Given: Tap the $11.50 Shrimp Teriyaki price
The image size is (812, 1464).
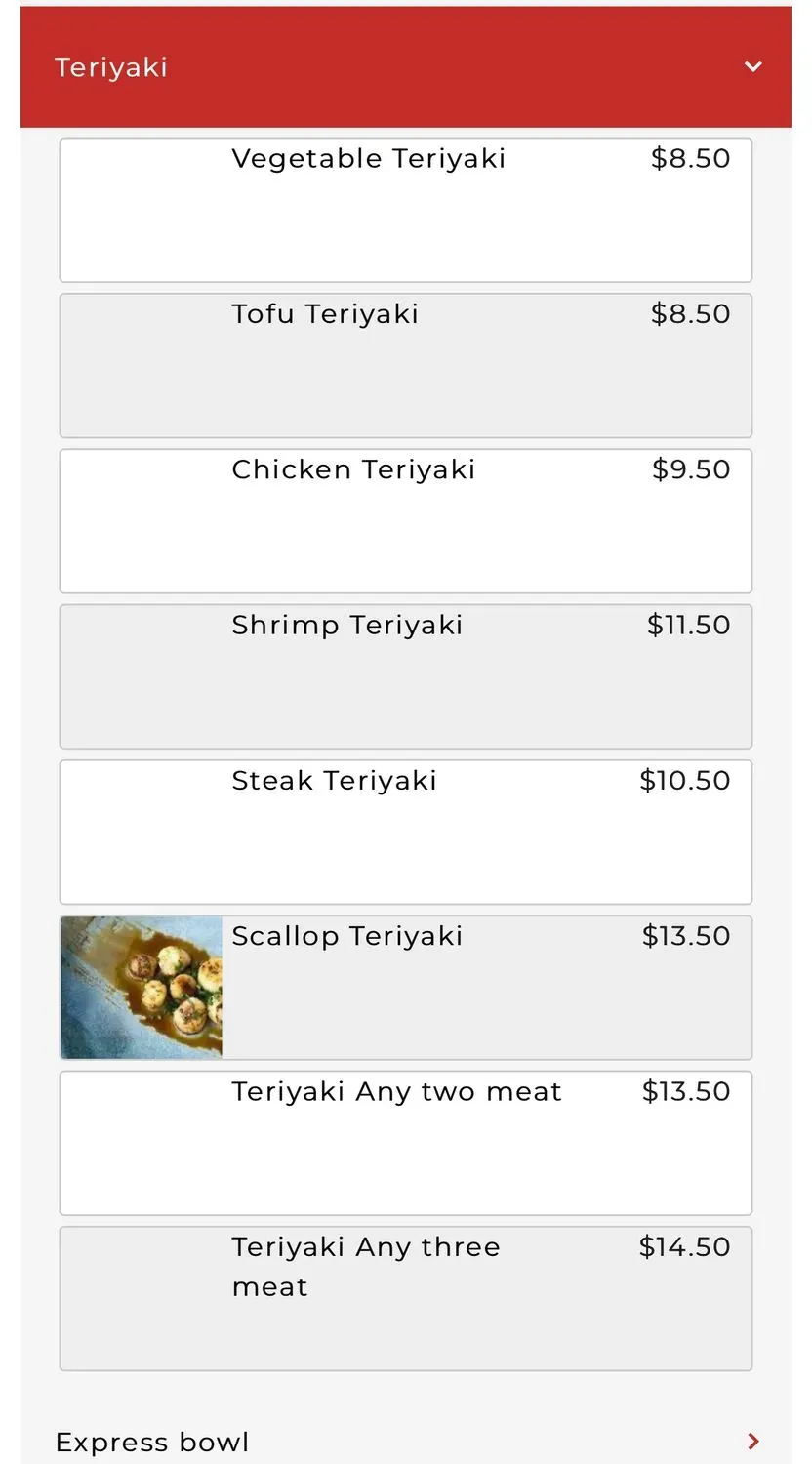Looking at the screenshot, I should tap(688, 625).
